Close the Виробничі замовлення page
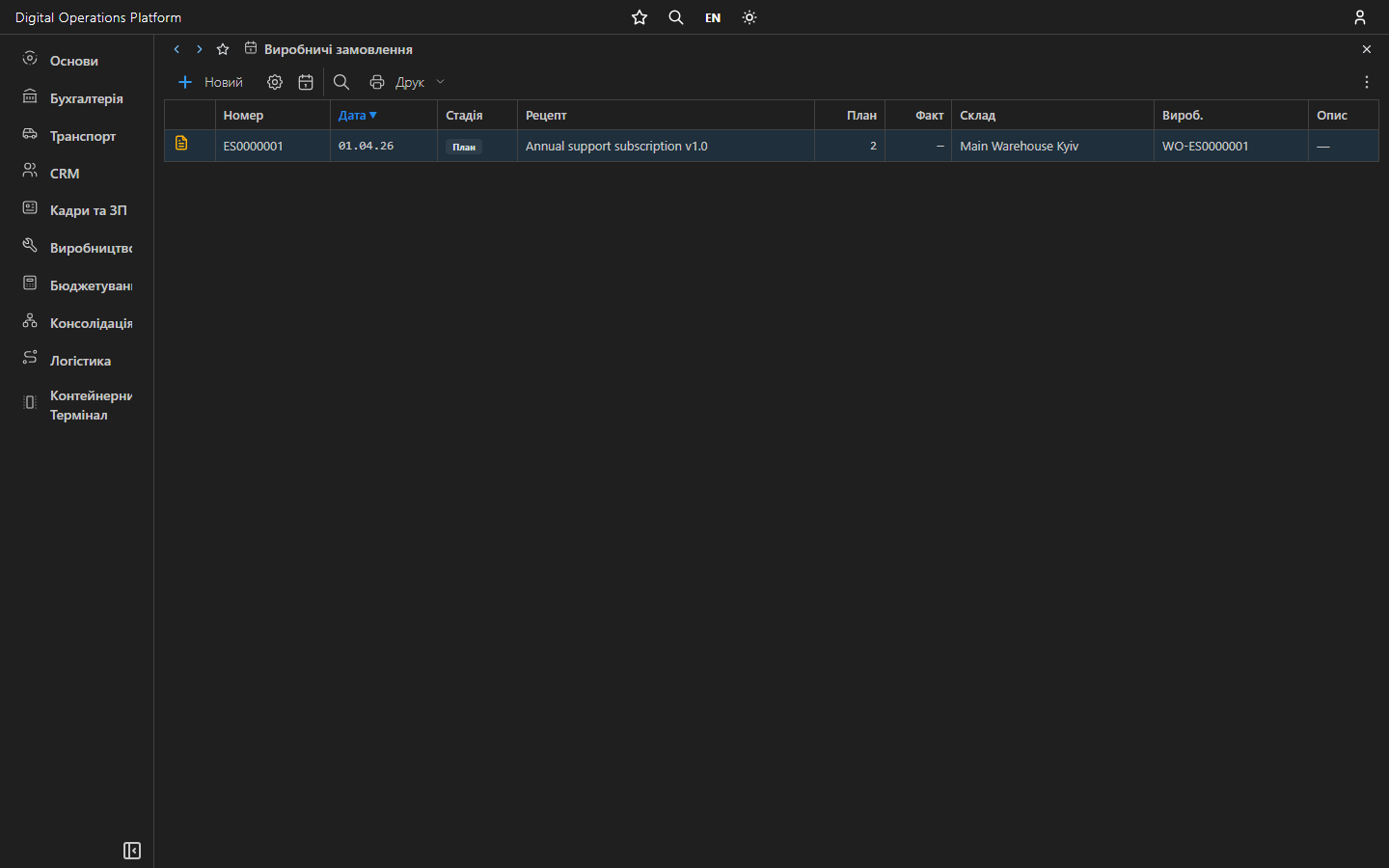This screenshot has width=1389, height=868. tap(1367, 49)
